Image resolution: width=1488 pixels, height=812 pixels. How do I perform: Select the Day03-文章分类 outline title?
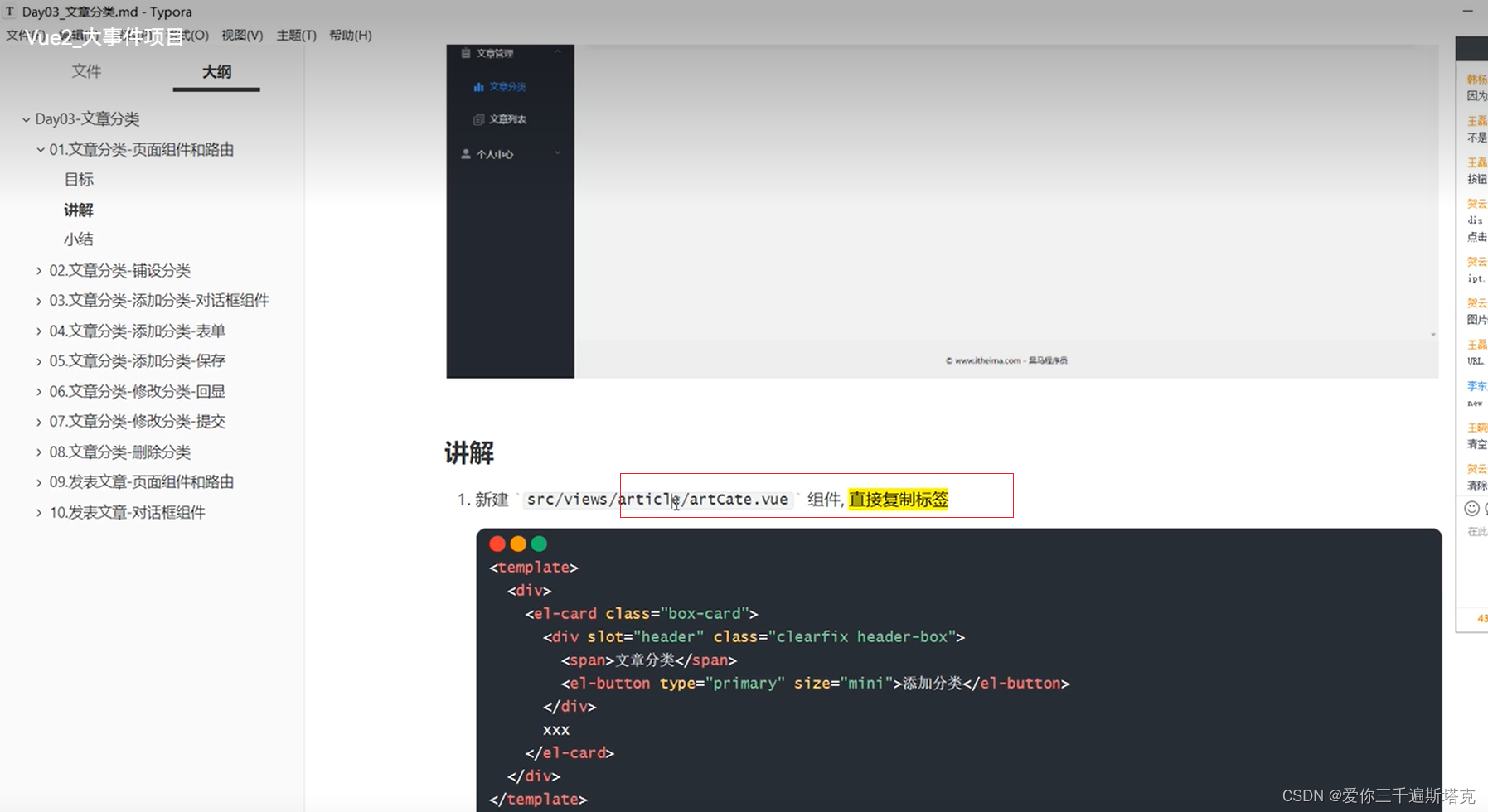click(87, 118)
